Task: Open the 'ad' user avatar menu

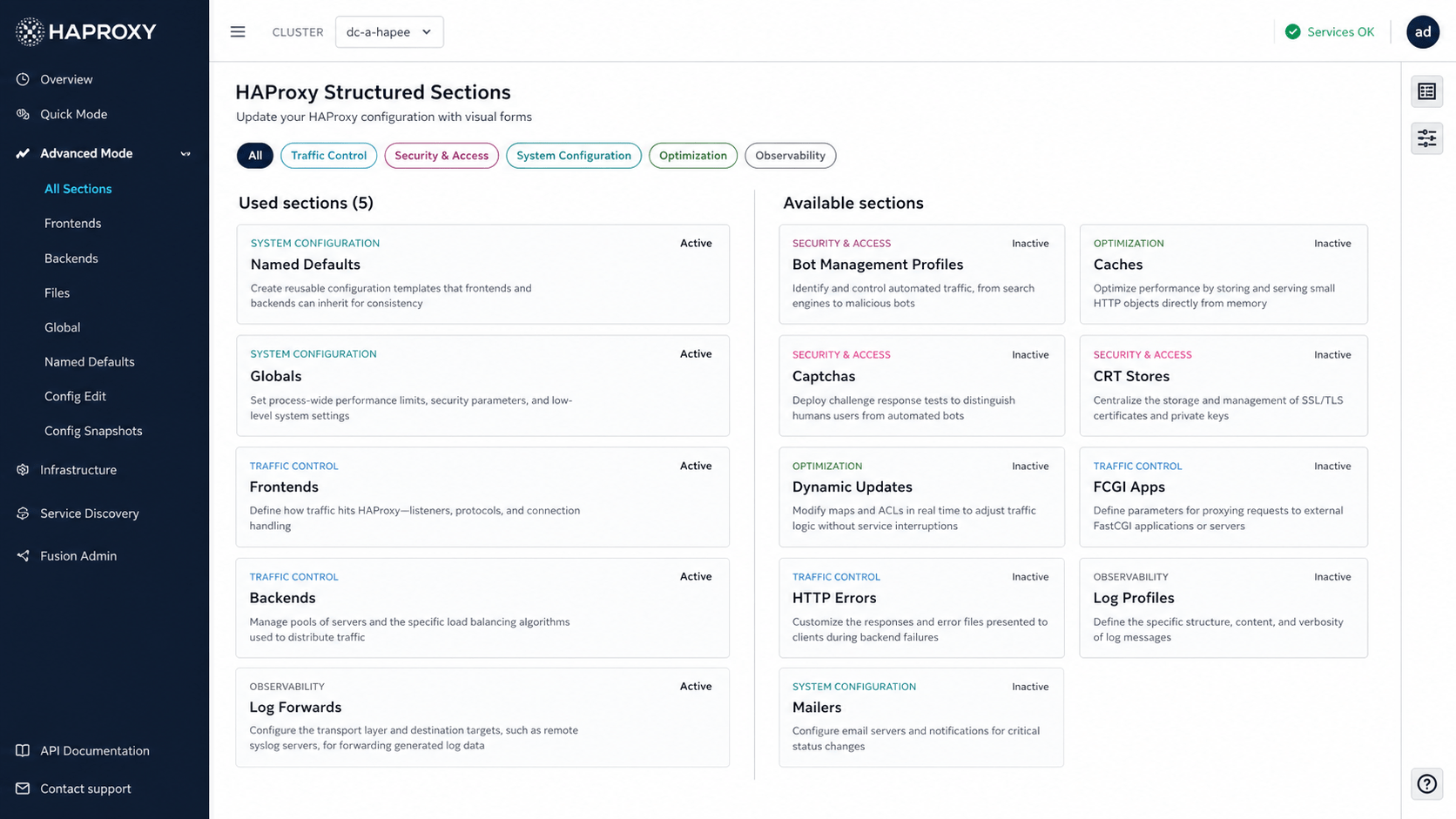Action: tap(1423, 32)
